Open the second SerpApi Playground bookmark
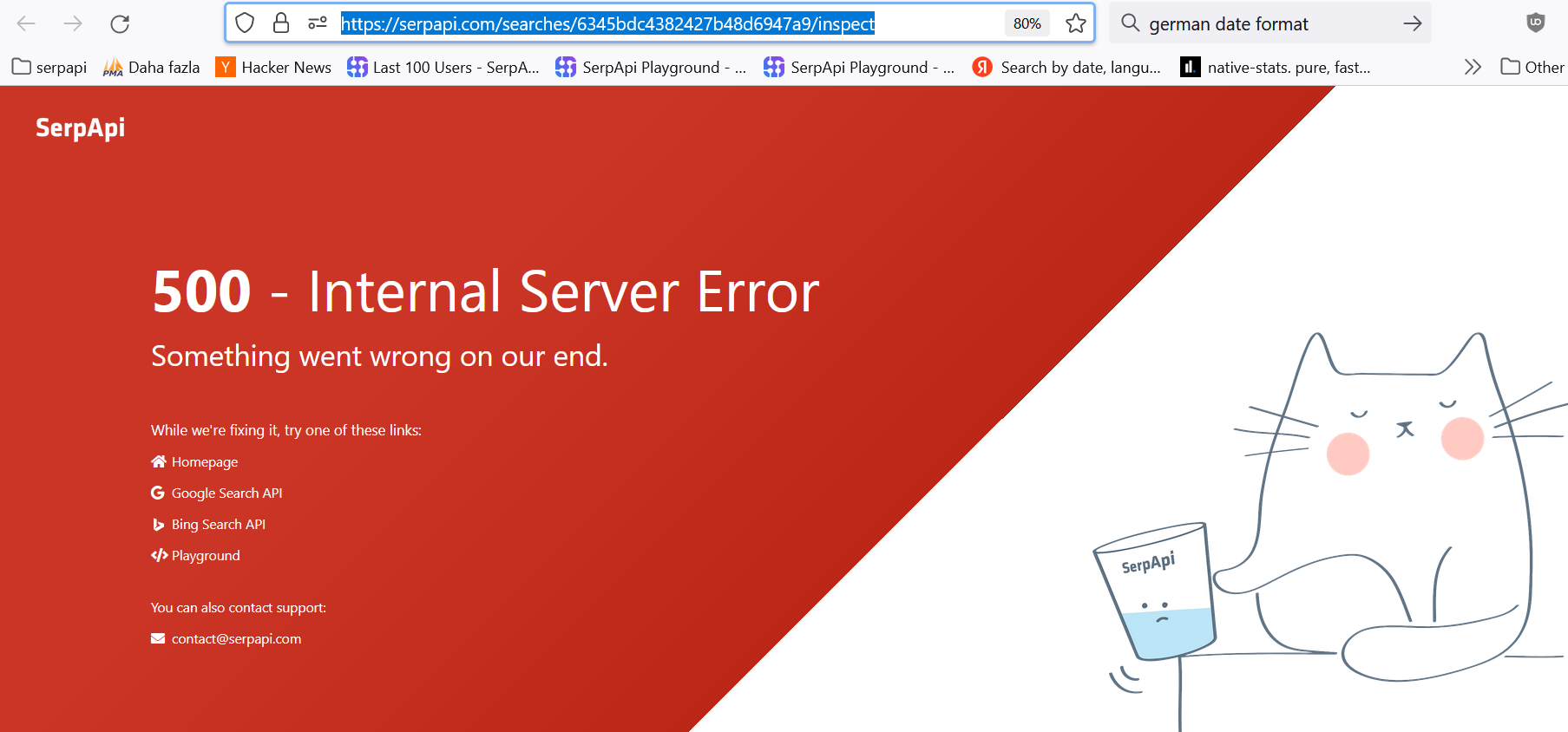The width and height of the screenshot is (1568, 732). point(859,68)
